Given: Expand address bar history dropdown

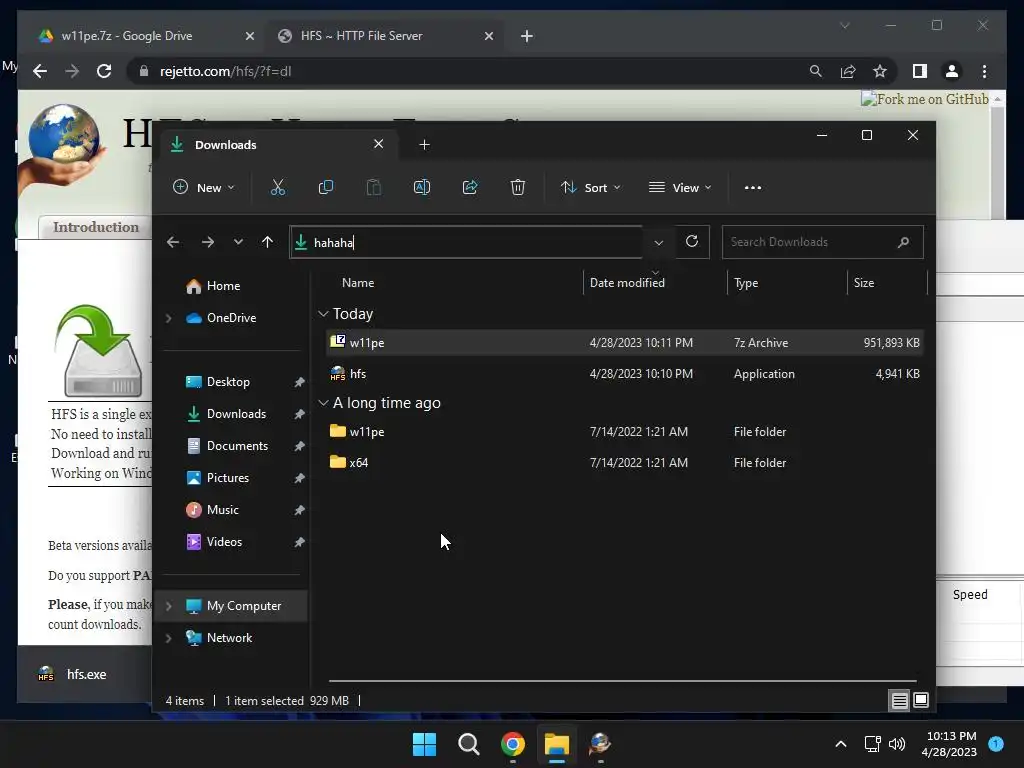Looking at the screenshot, I should [x=658, y=242].
